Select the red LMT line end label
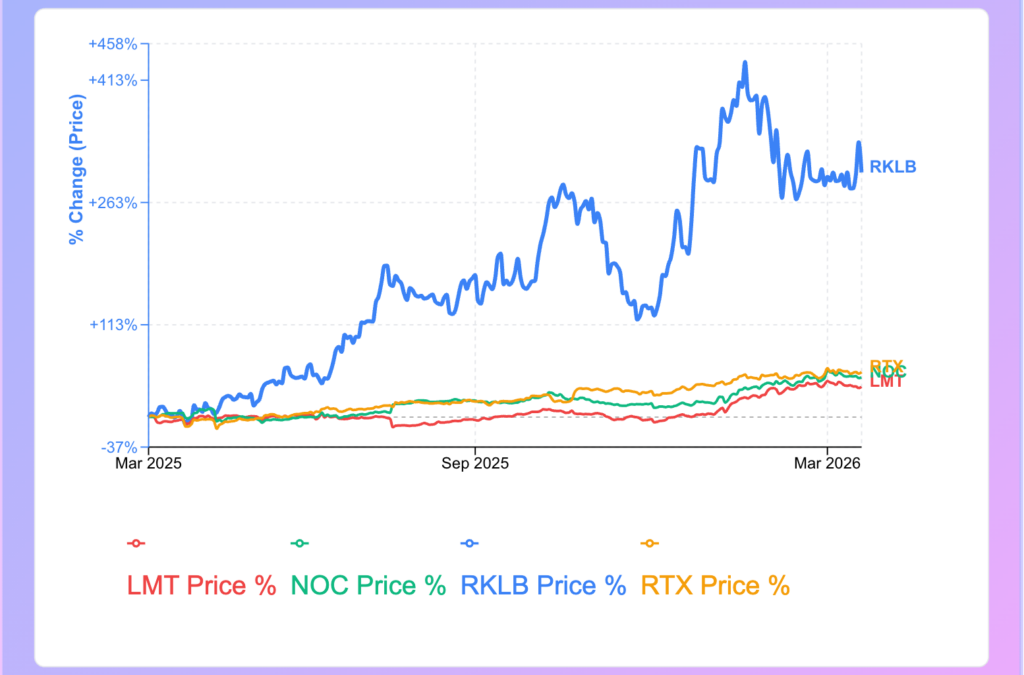 [887, 382]
